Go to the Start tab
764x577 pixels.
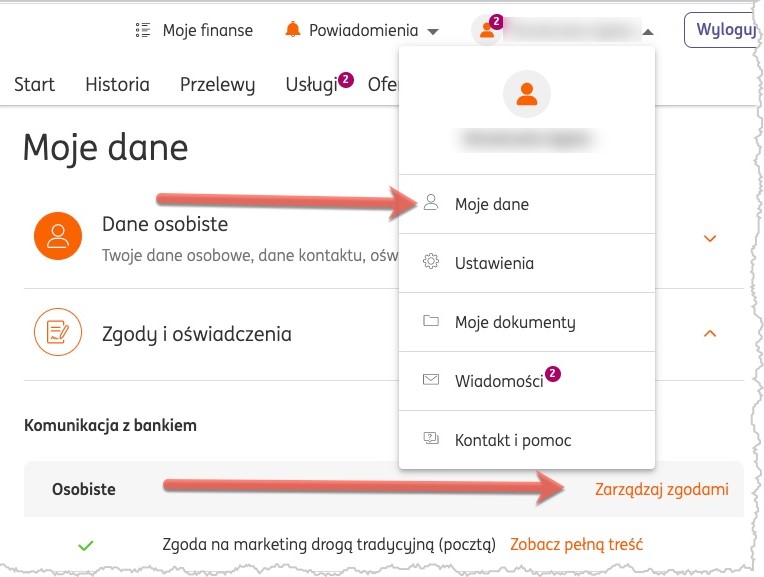tap(34, 84)
